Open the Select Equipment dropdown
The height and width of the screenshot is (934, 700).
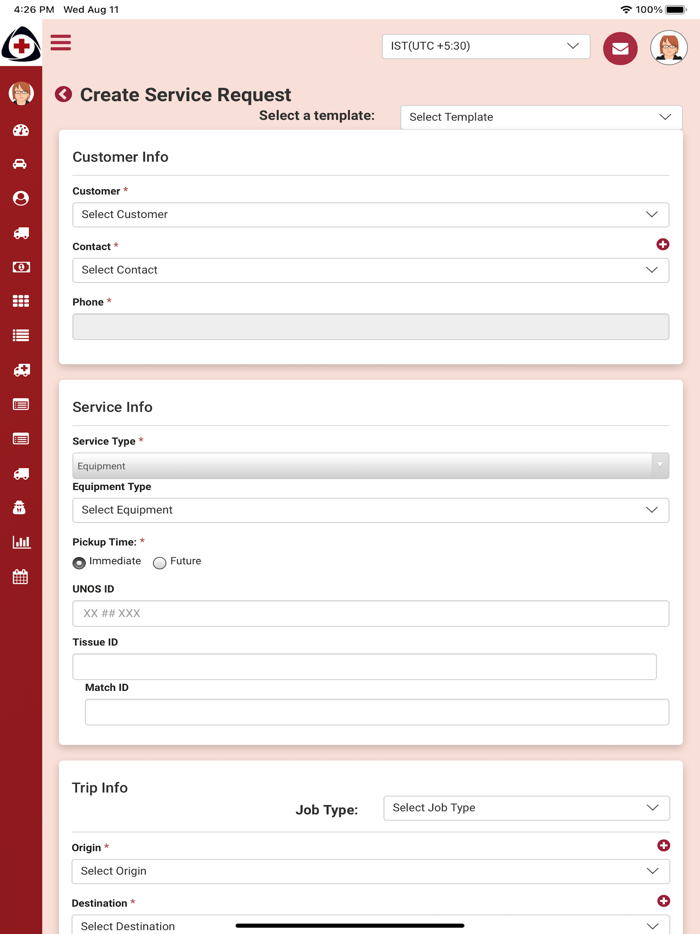coord(371,510)
